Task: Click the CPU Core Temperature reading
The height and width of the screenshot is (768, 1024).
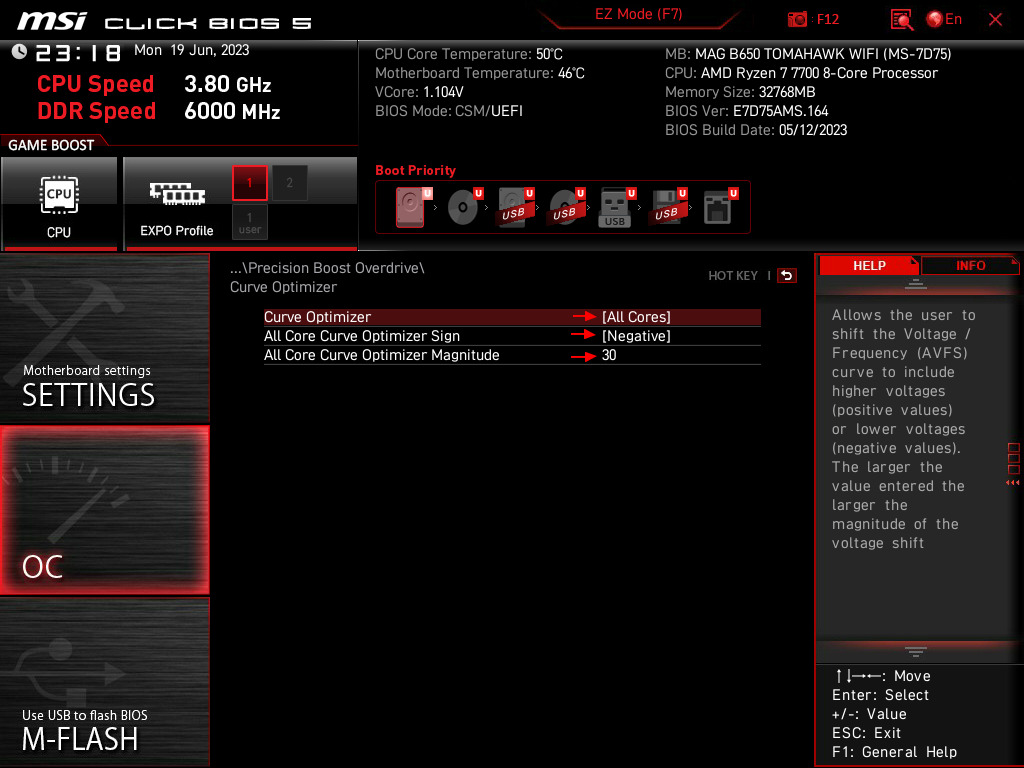Action: 468,54
